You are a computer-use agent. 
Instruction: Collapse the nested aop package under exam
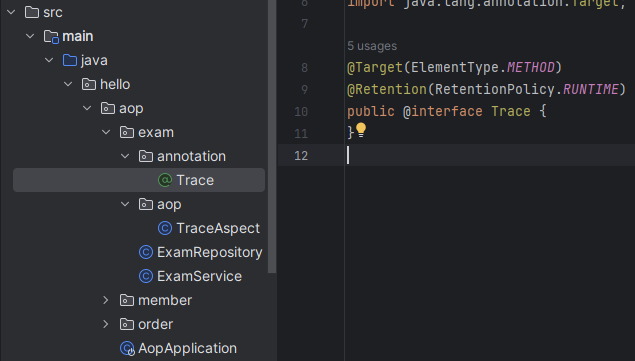[125, 204]
